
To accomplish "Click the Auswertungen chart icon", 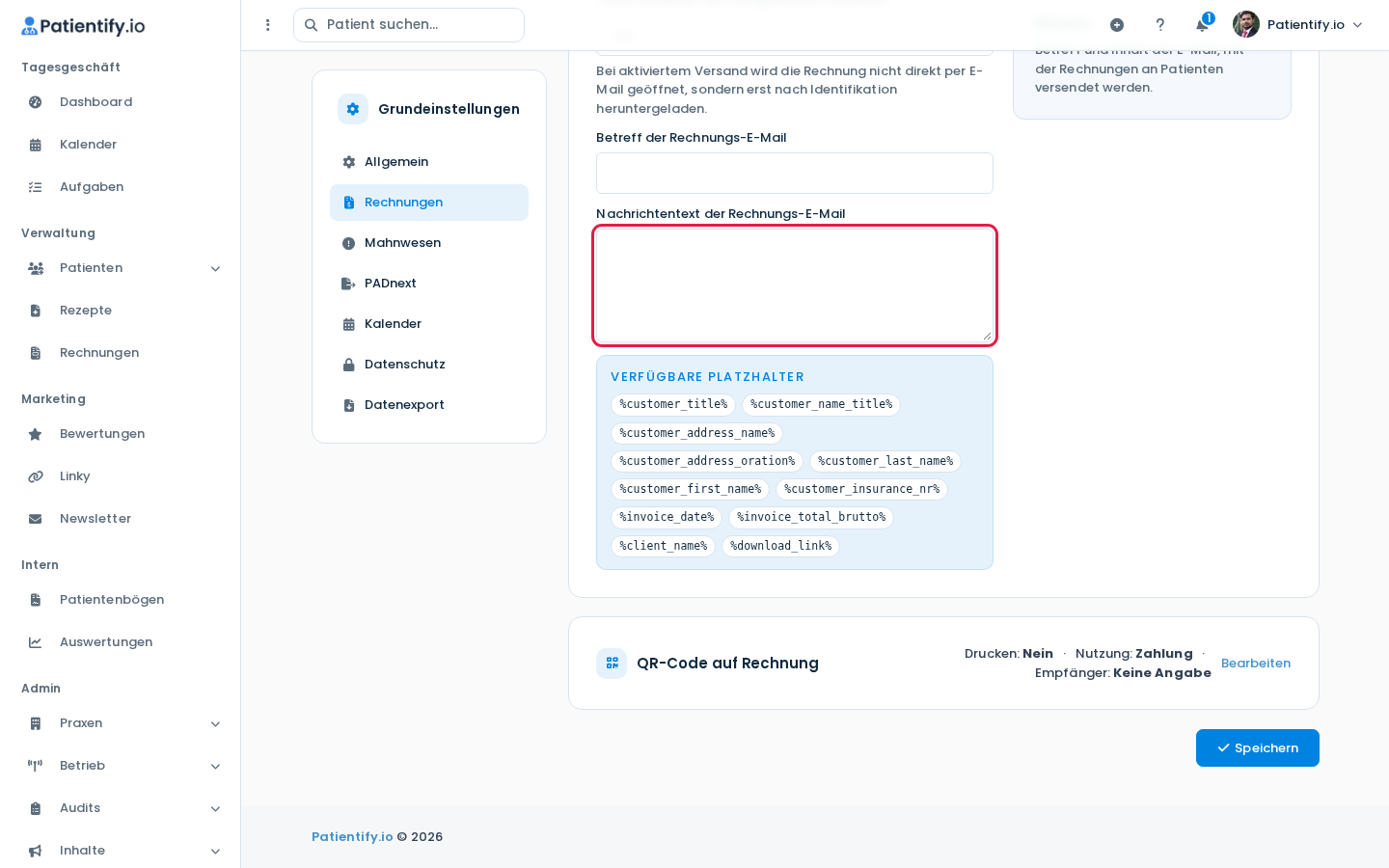I will coord(36,642).
